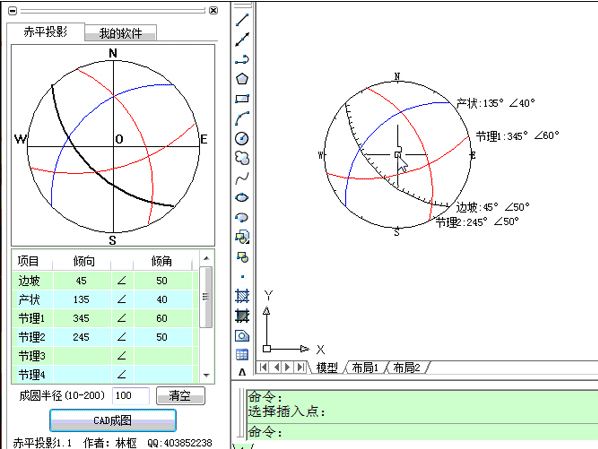The width and height of the screenshot is (598, 449).
Task: Click the empty 节理3 dip direction cell
Action: coord(82,356)
